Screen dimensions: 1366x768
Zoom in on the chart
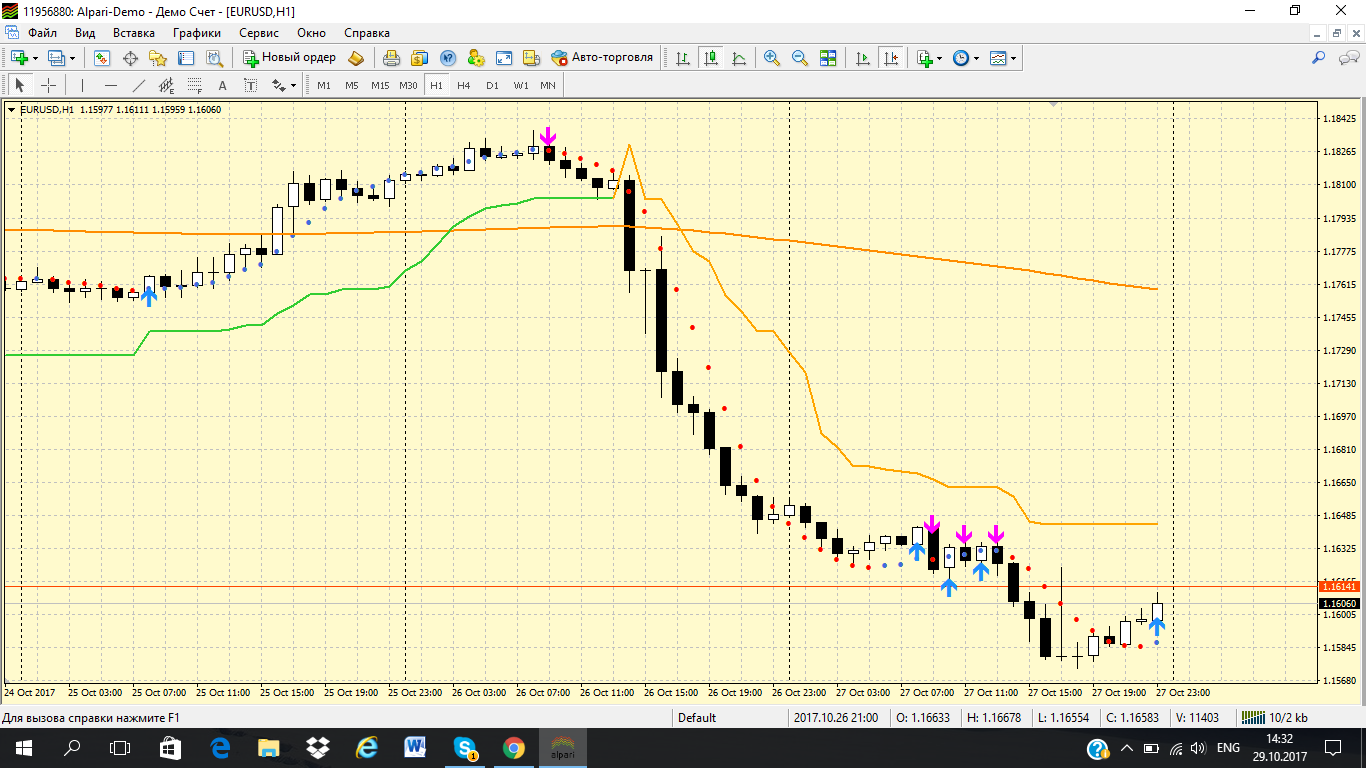tap(771, 58)
